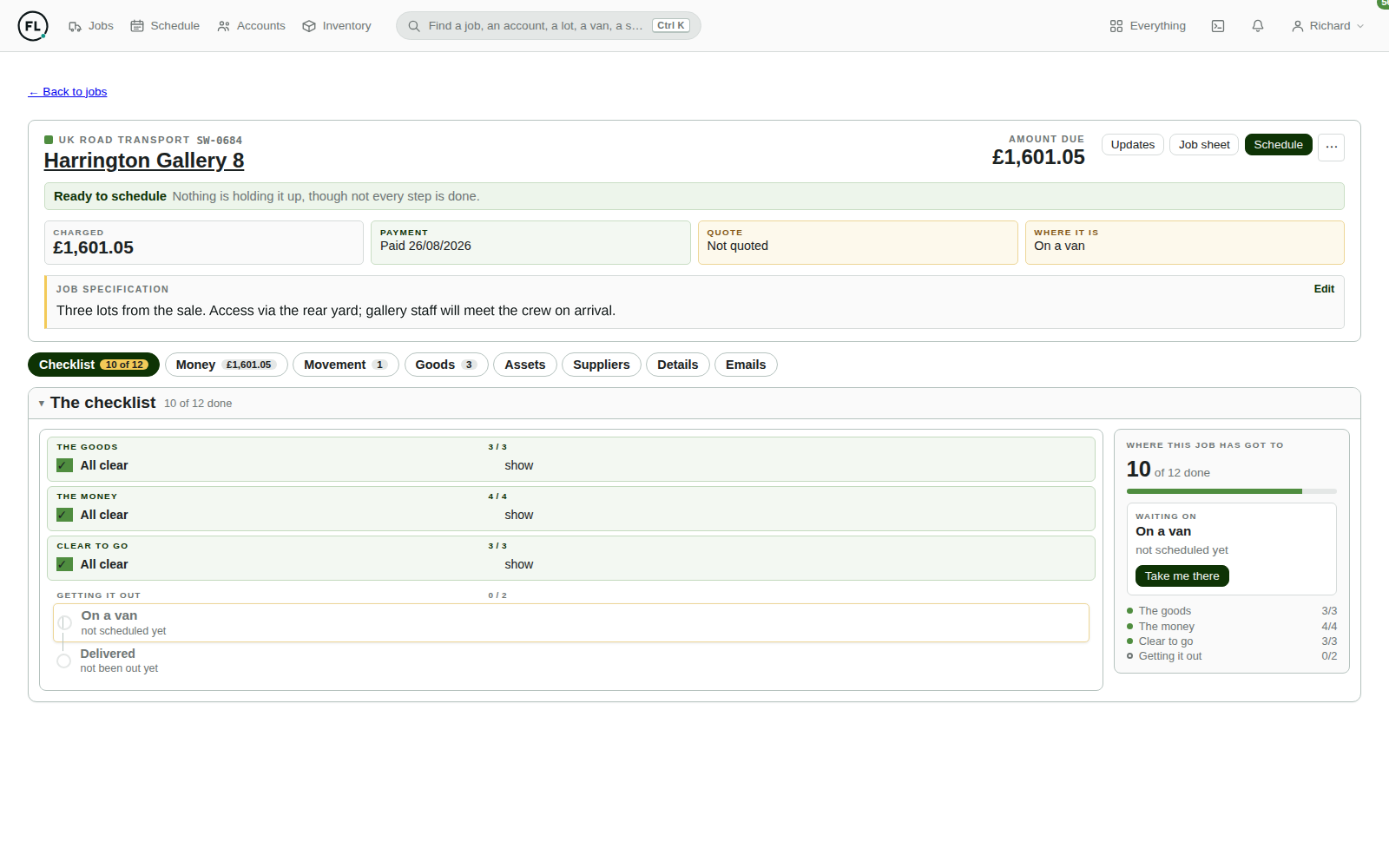Select The money 4/4 summary row
This screenshot has height=868, width=1389.
(x=1232, y=627)
